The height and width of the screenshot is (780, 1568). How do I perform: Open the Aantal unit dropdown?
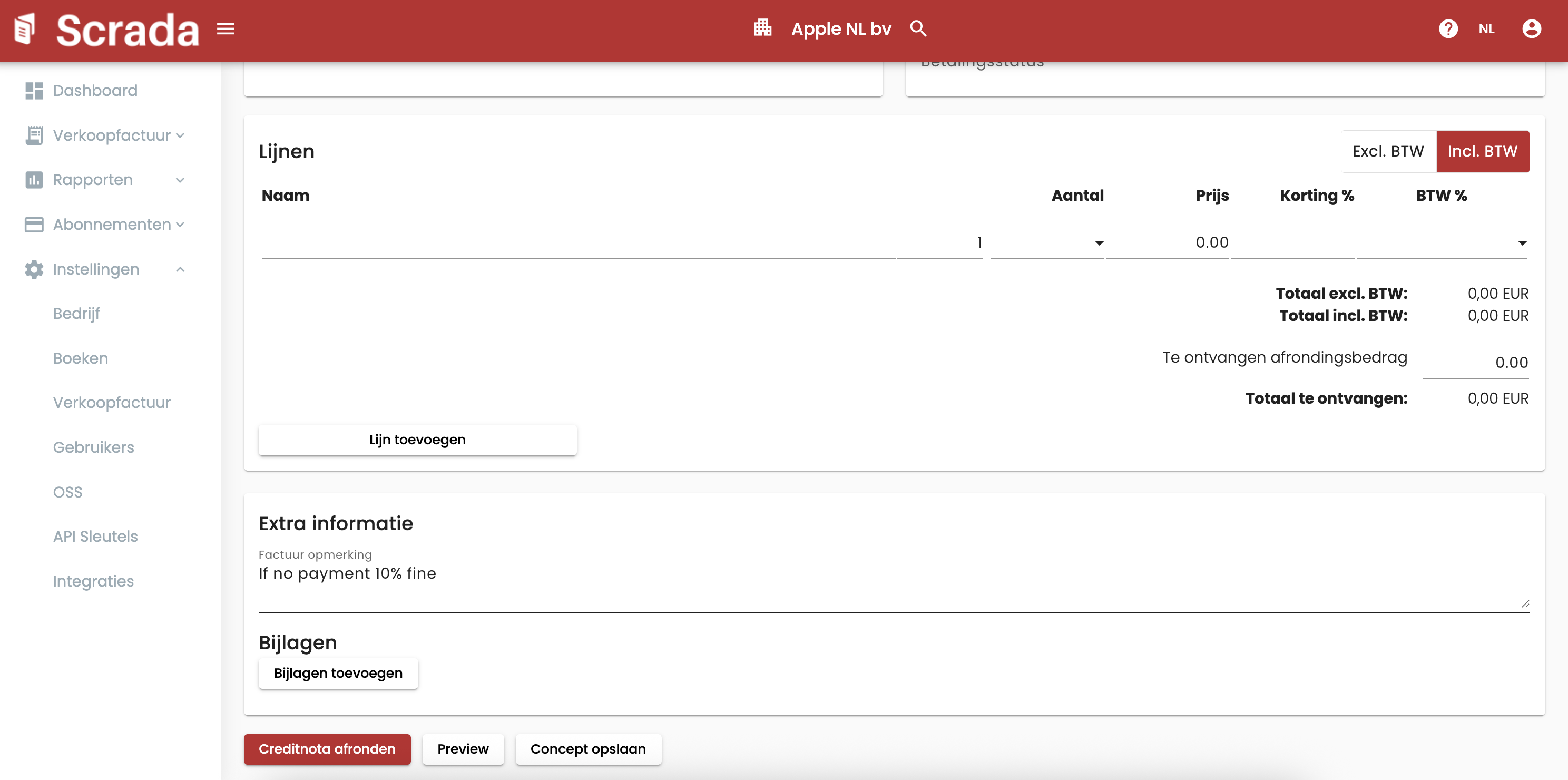pyautogui.click(x=1099, y=243)
